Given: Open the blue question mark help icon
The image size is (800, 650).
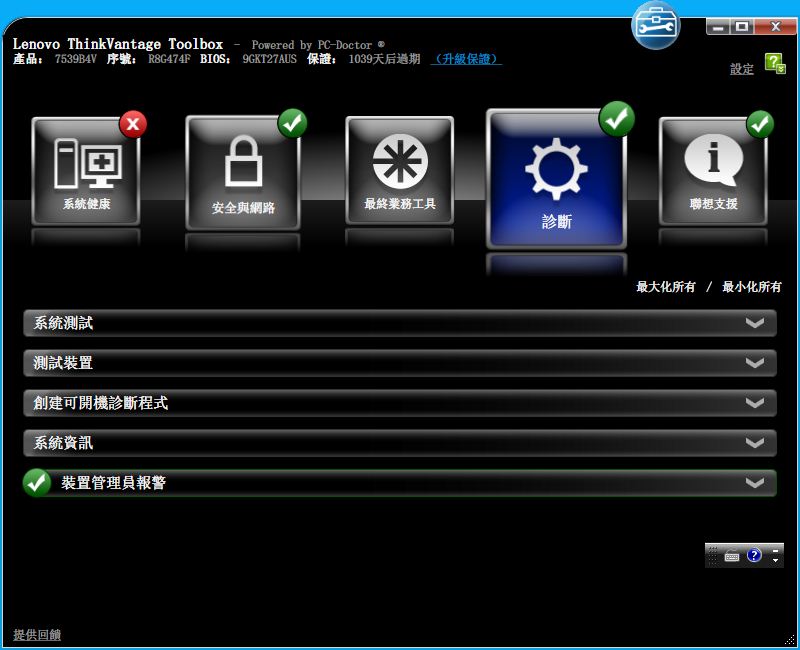Looking at the screenshot, I should pos(754,555).
